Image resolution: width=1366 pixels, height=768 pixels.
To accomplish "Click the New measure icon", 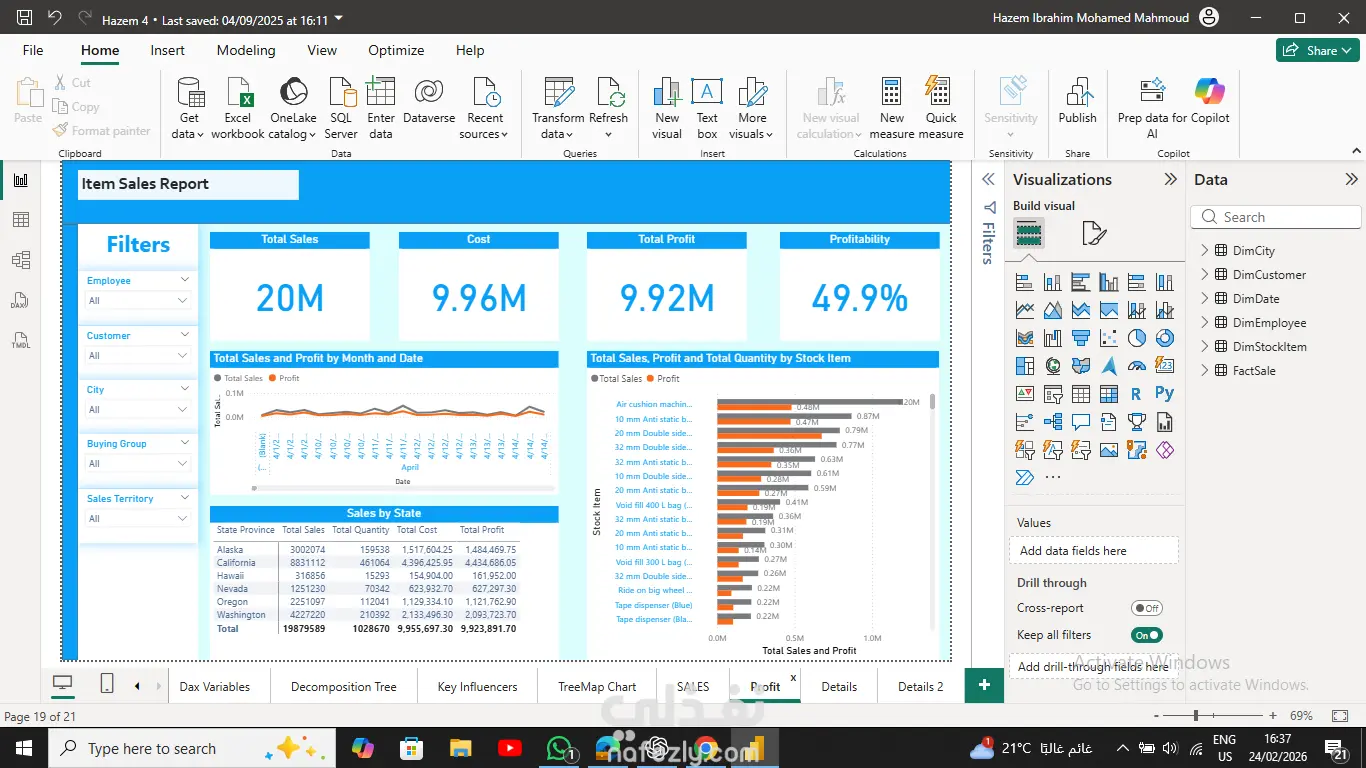I will coord(891,94).
